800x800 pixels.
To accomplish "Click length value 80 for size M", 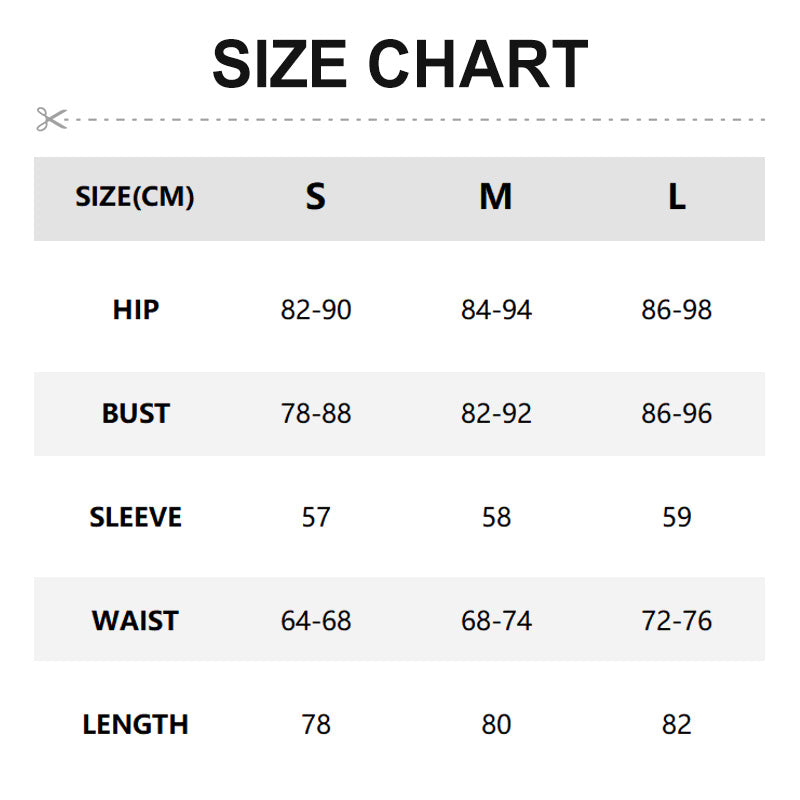I will coord(496,724).
